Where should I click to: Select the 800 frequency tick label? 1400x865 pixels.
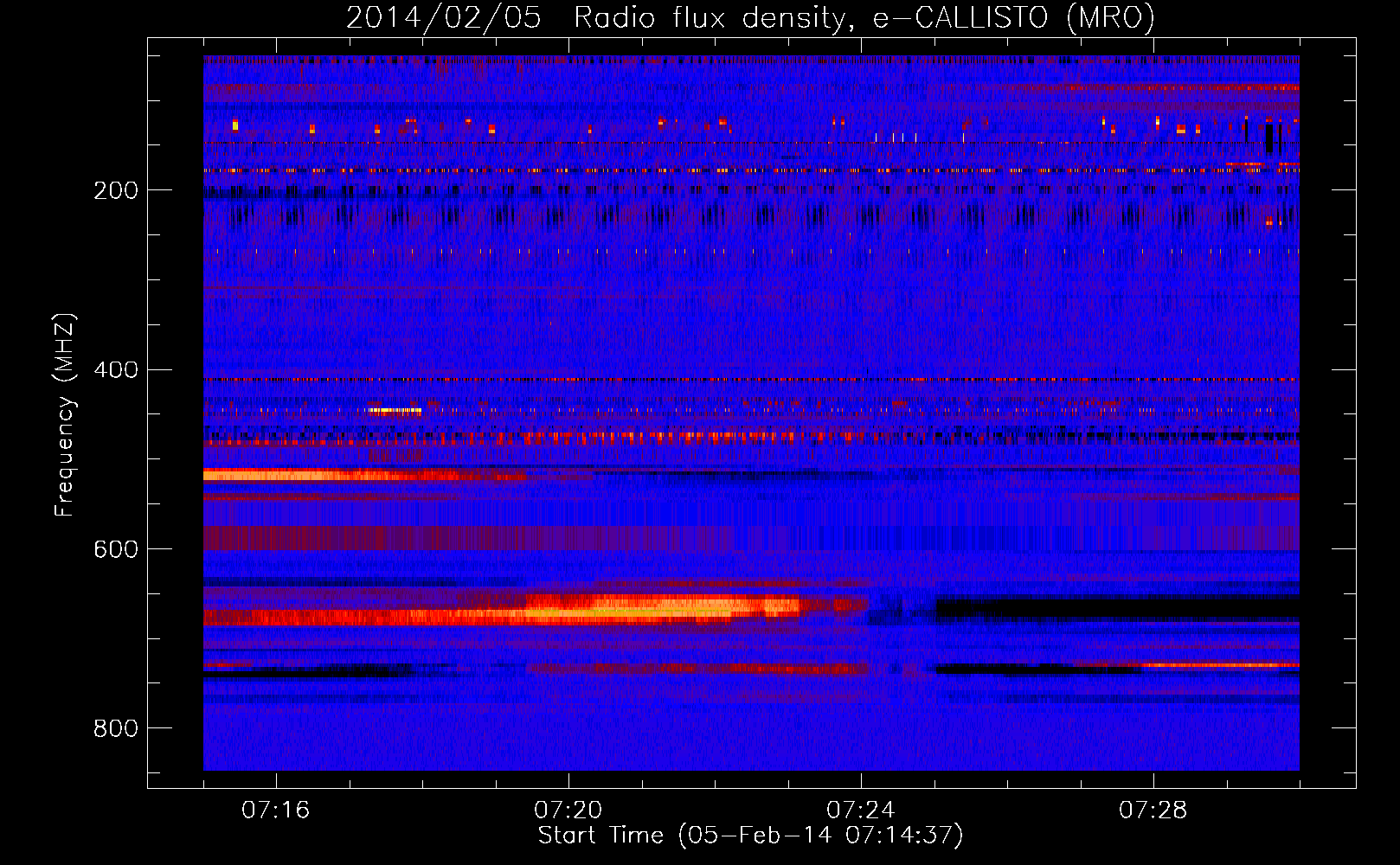(116, 729)
